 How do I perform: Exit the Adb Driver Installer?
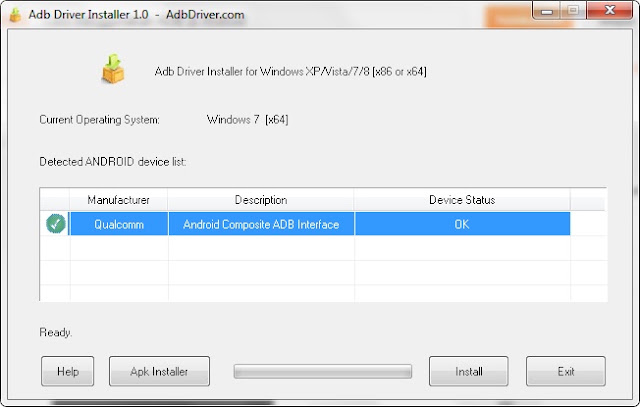coord(566,371)
